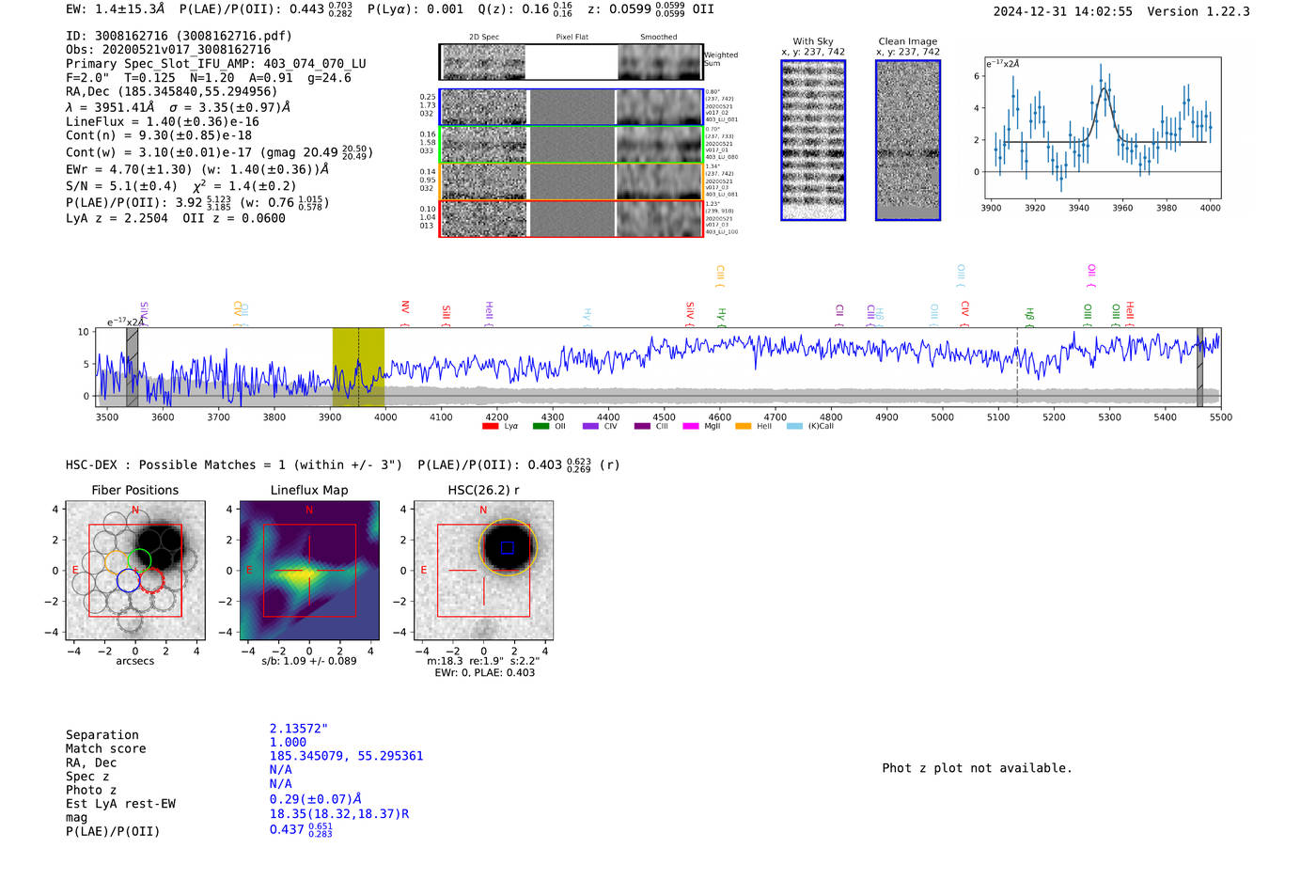Click the blue RA, Dec coordinates value

click(x=346, y=756)
